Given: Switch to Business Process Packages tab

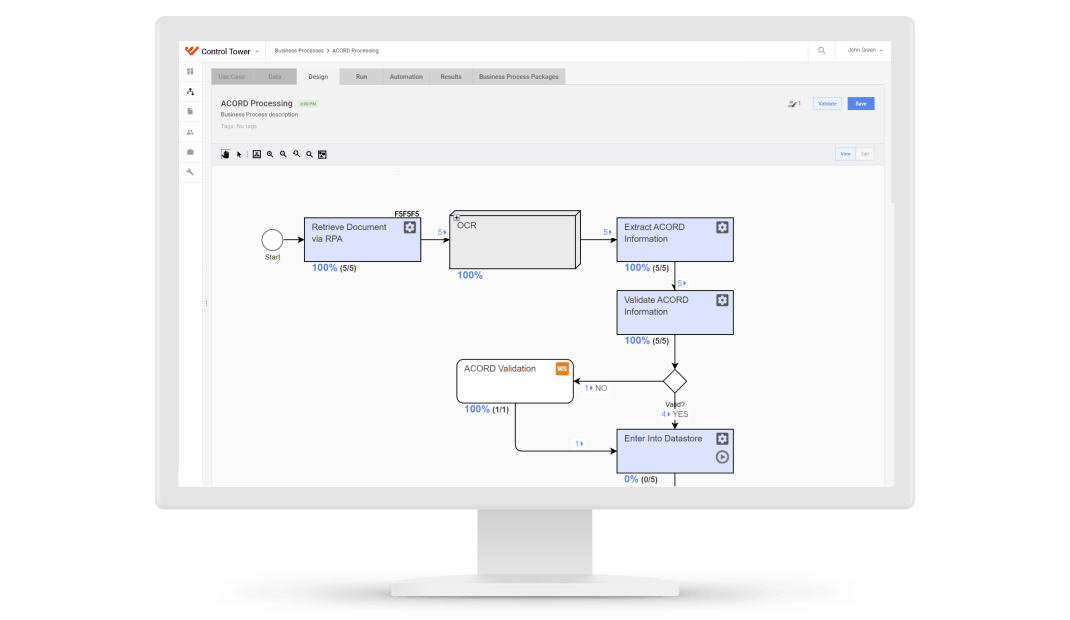Looking at the screenshot, I should [519, 76].
